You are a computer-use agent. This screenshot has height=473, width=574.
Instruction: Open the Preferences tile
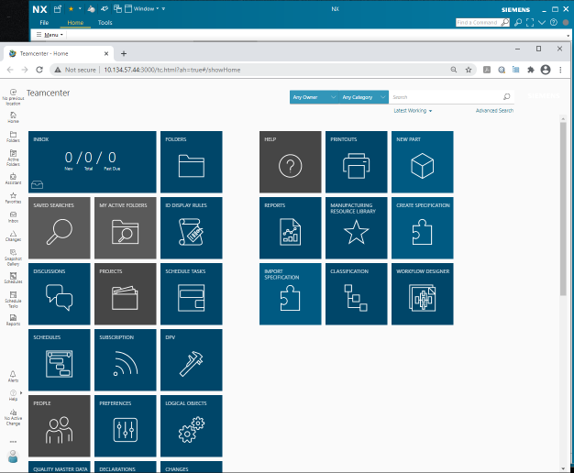click(x=125, y=425)
